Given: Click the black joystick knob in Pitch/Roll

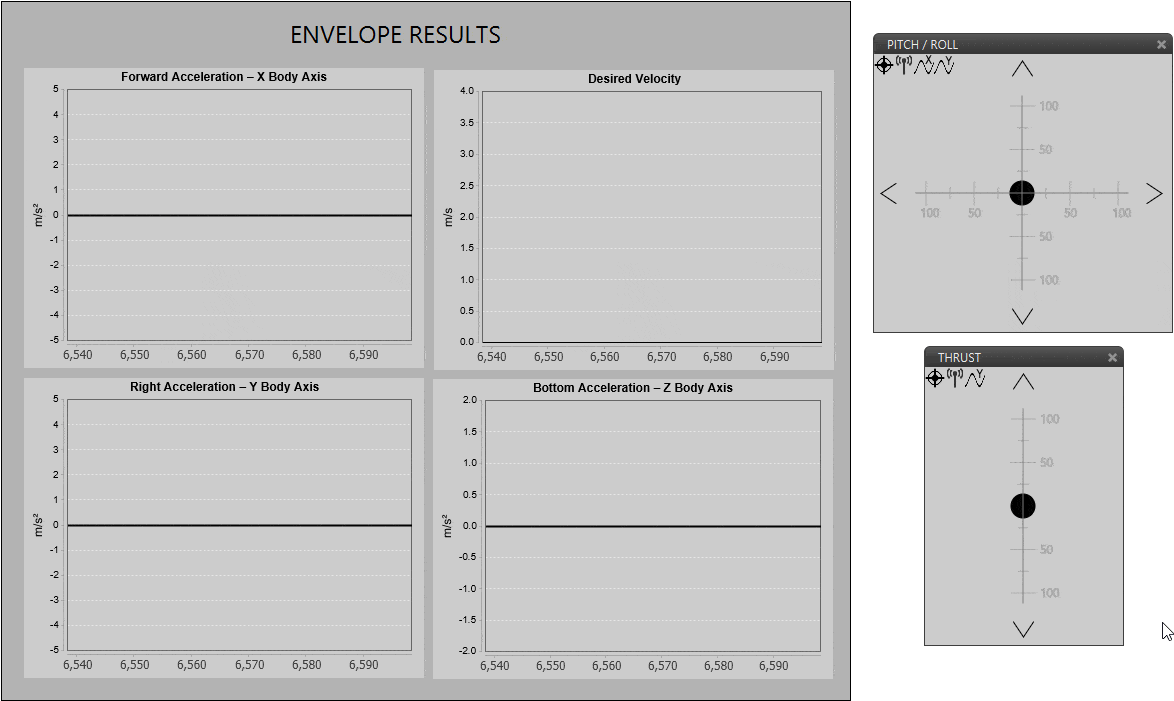Looking at the screenshot, I should (1022, 193).
